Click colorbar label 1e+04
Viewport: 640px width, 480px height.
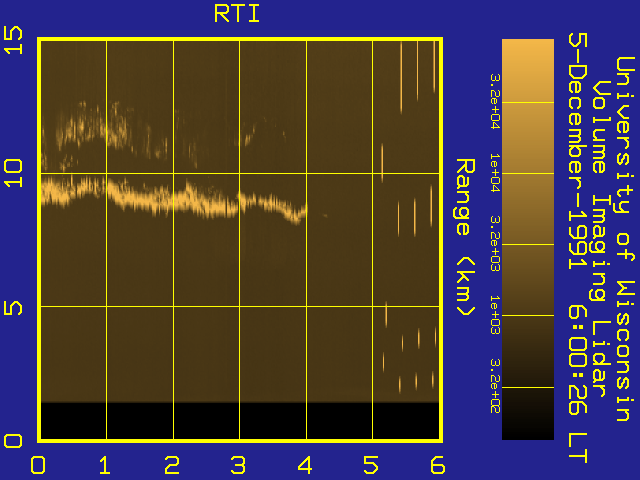(x=495, y=173)
